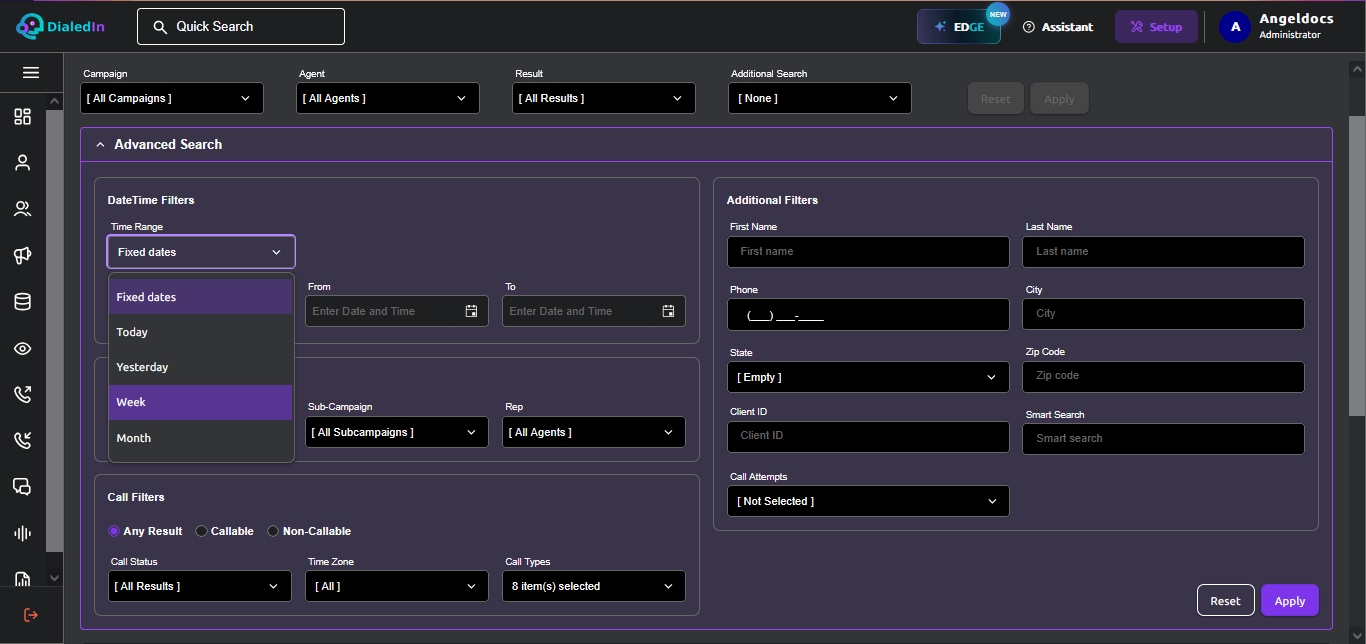
Task: Open the Sub-Campaign All Subcampaigns dropdown
Action: point(397,432)
